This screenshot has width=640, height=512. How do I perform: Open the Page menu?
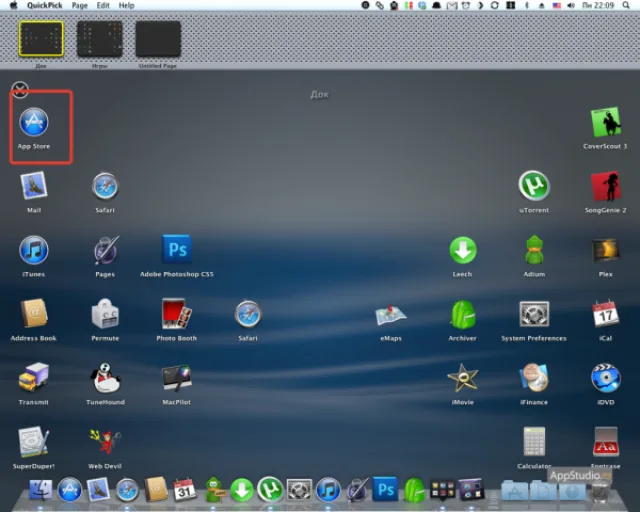tap(80, 5)
